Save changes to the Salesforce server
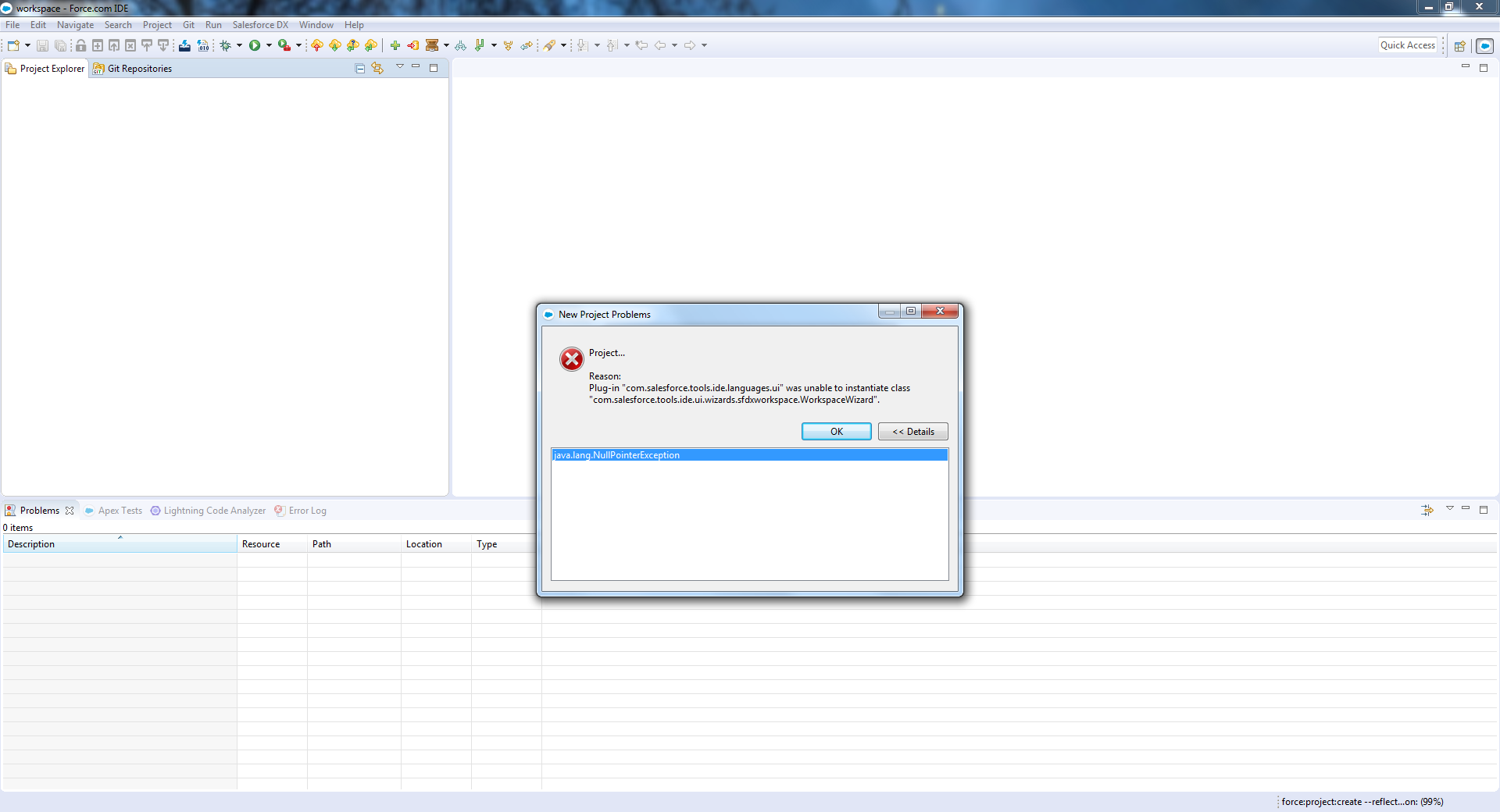The height and width of the screenshot is (812, 1500). tap(316, 45)
